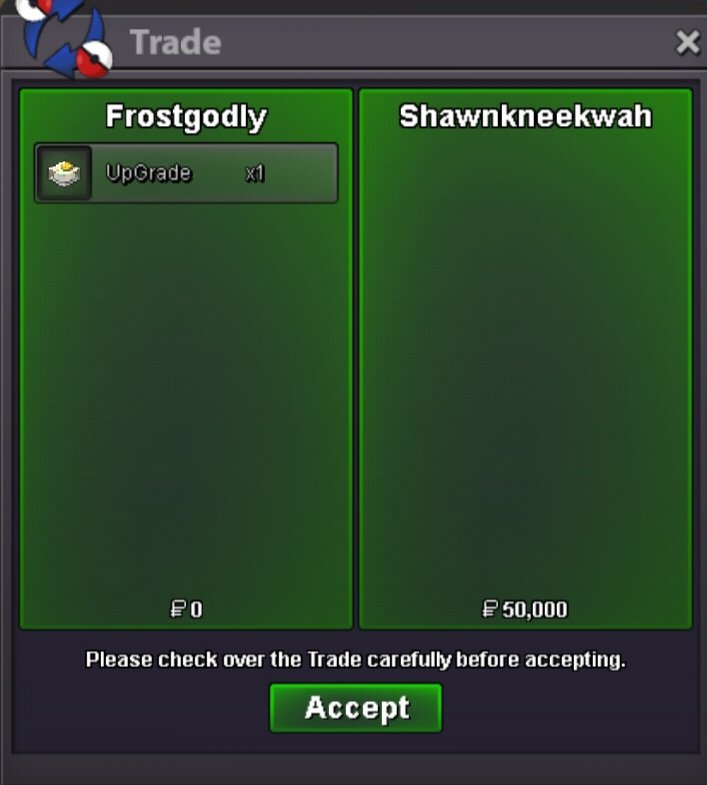Close the Trade window
Viewport: 707px width, 785px height.
(x=687, y=42)
